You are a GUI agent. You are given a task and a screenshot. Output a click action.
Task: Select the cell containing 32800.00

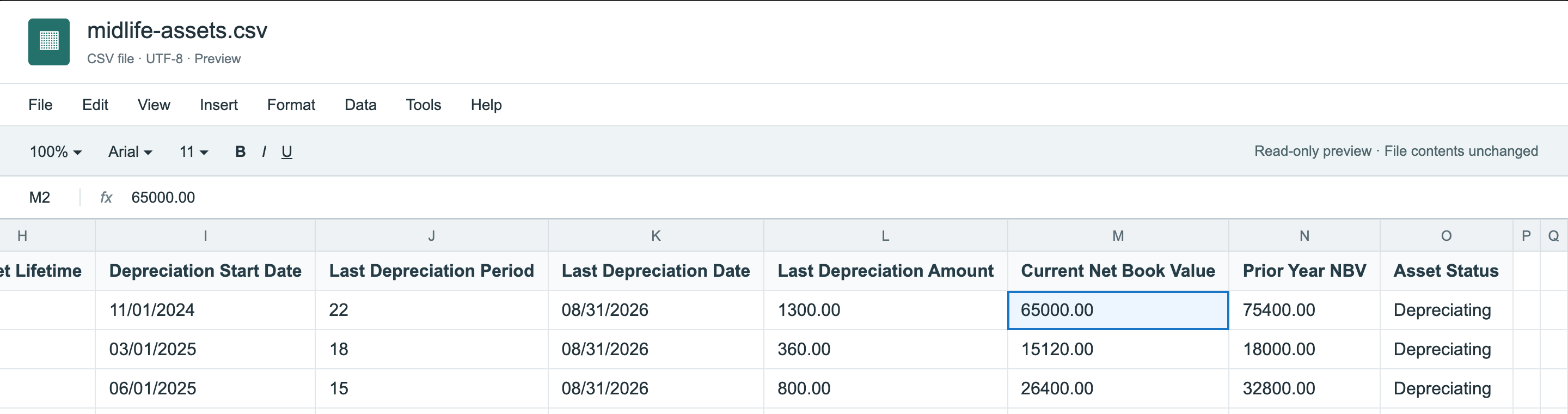1304,388
